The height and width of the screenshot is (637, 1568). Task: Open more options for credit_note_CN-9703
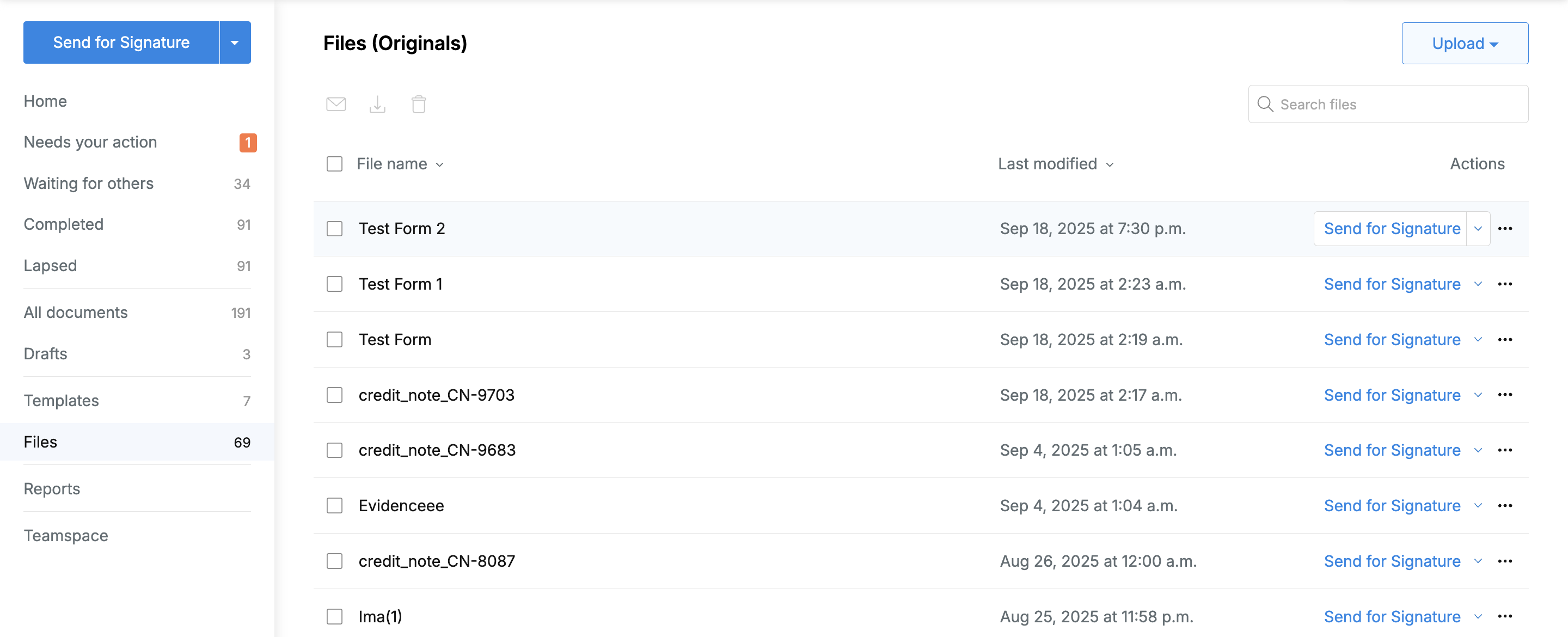[x=1505, y=395]
